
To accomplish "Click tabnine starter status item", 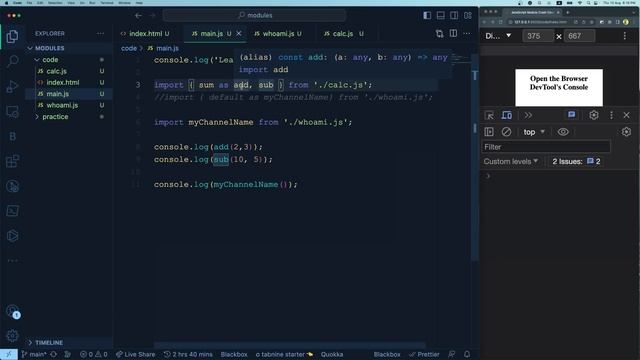I will point(284,354).
